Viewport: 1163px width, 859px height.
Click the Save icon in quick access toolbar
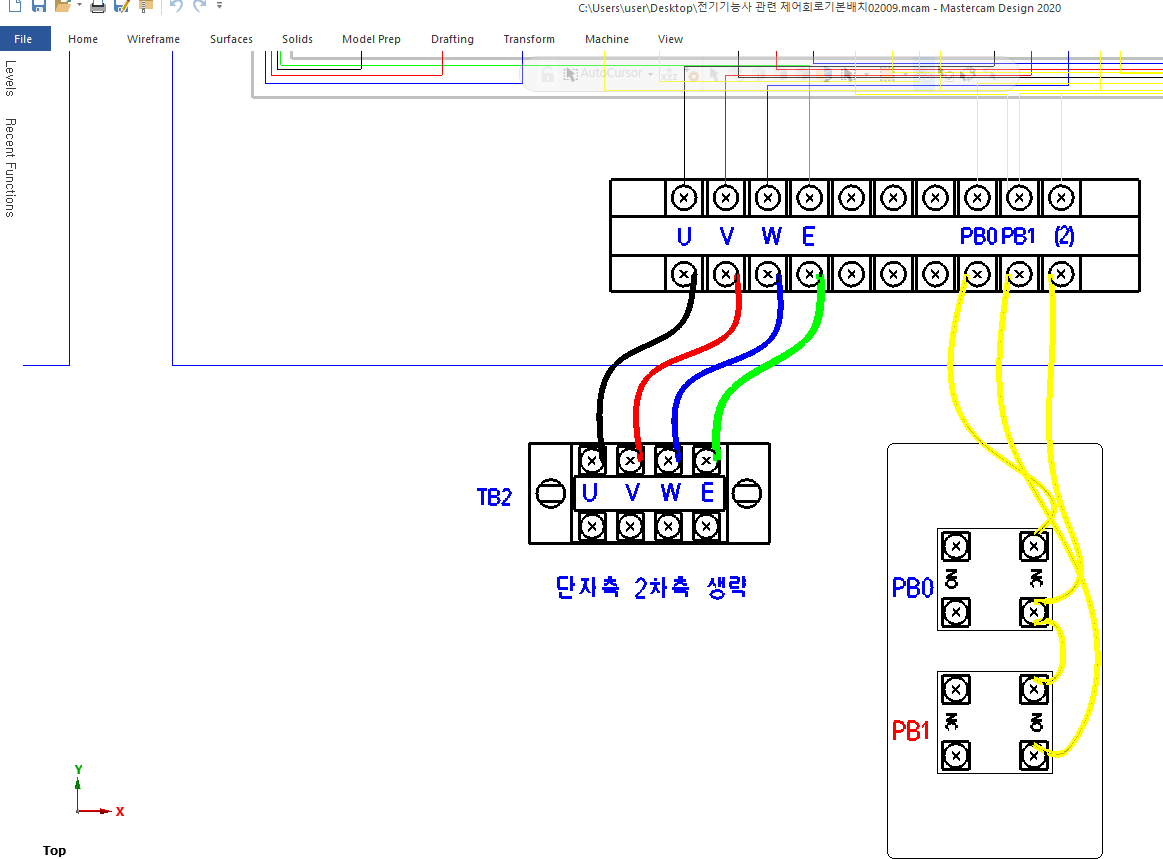coord(39,6)
